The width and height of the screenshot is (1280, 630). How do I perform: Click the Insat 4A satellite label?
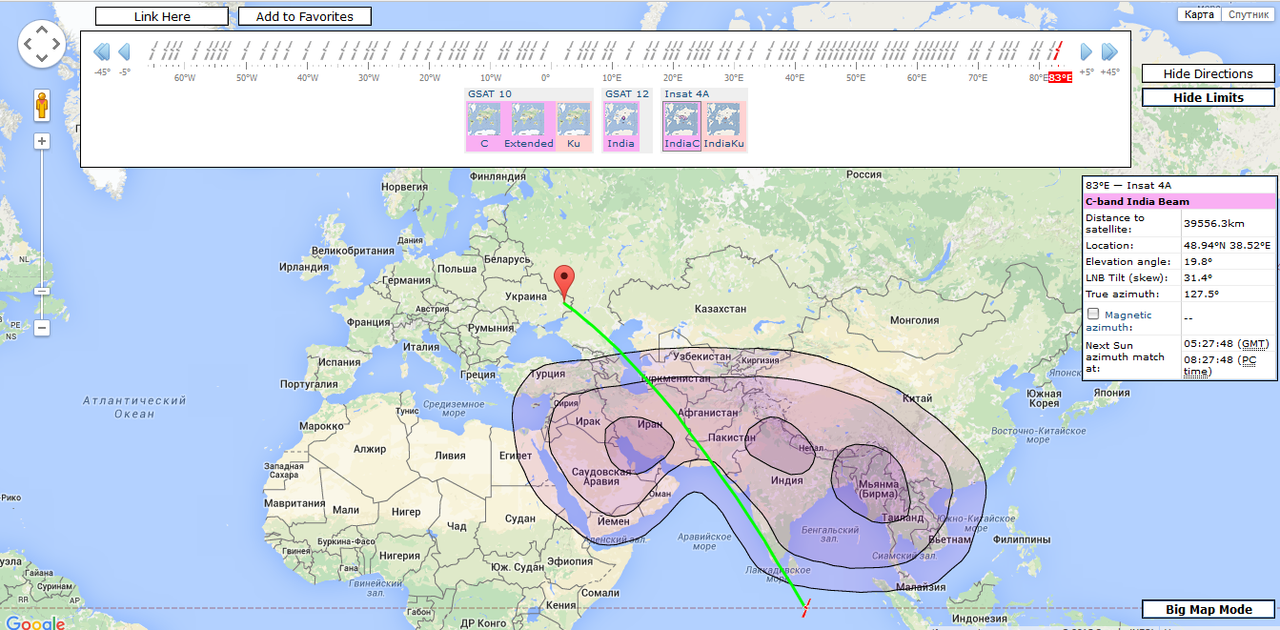tap(687, 94)
